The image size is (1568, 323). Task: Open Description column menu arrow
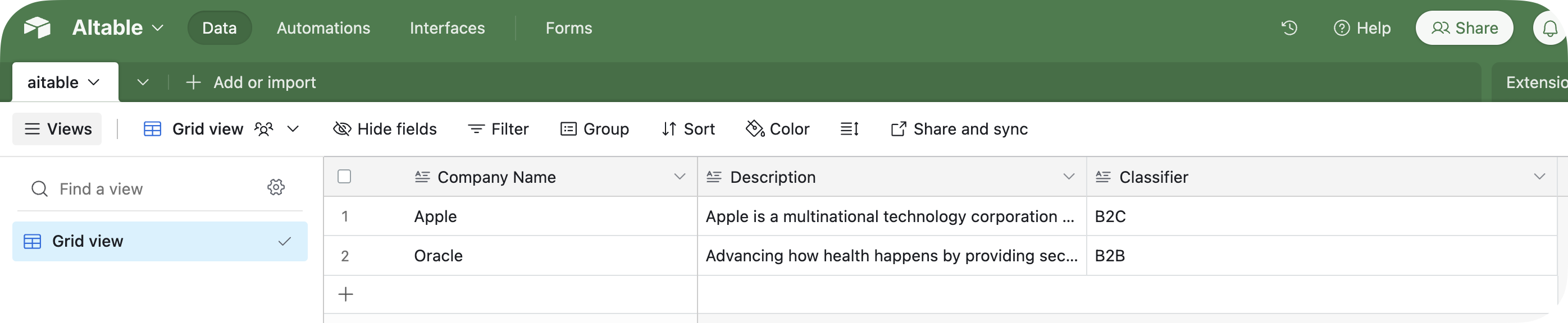[1069, 177]
